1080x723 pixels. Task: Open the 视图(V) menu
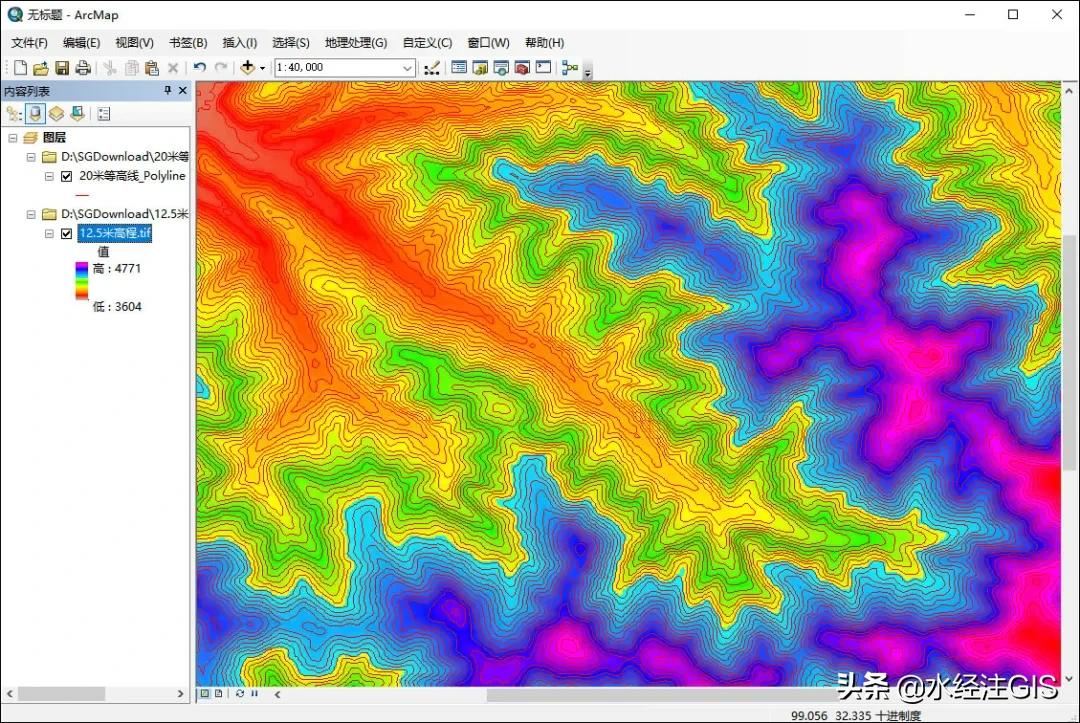click(x=134, y=43)
